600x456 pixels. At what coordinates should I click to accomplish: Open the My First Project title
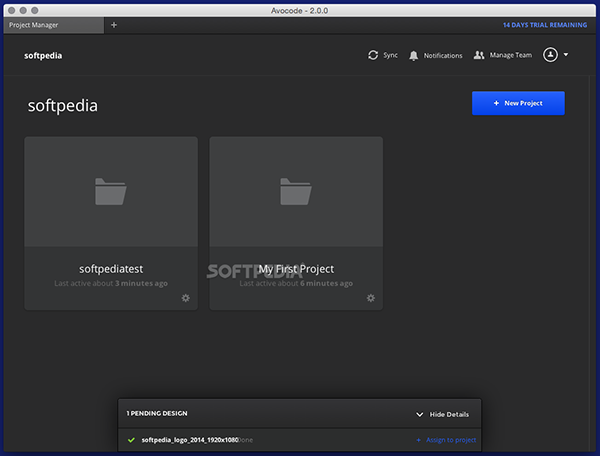[296, 269]
